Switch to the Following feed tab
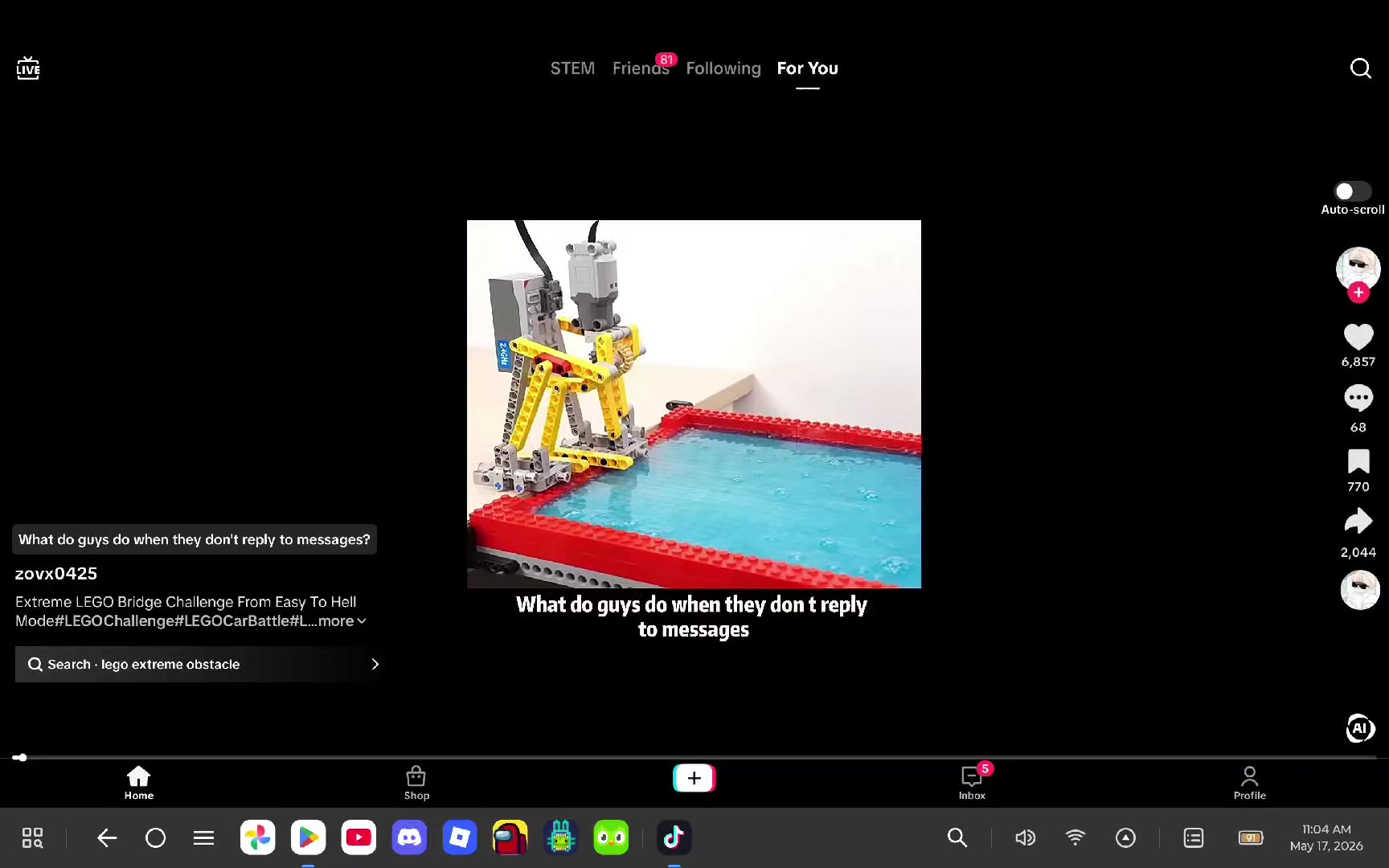The width and height of the screenshot is (1389, 868). point(723,68)
